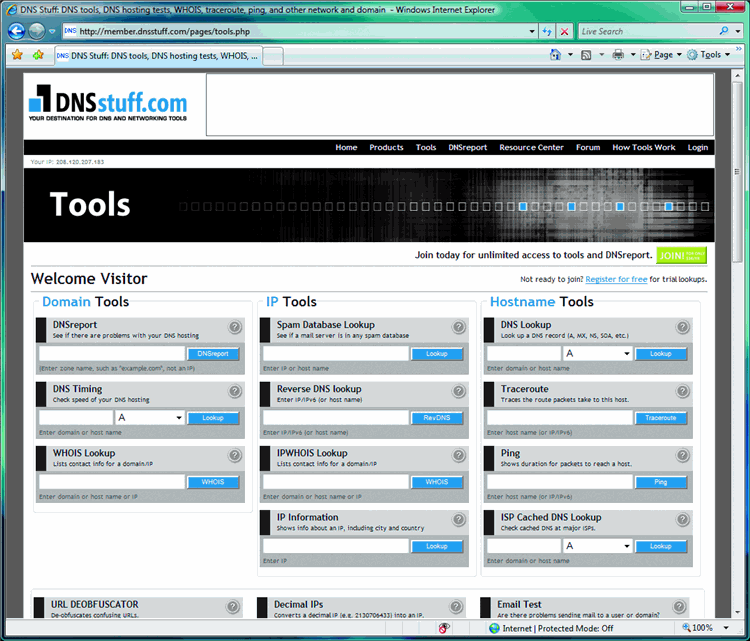Open DNS Timing record type dropdown
The width and height of the screenshot is (750, 641).
(150, 418)
